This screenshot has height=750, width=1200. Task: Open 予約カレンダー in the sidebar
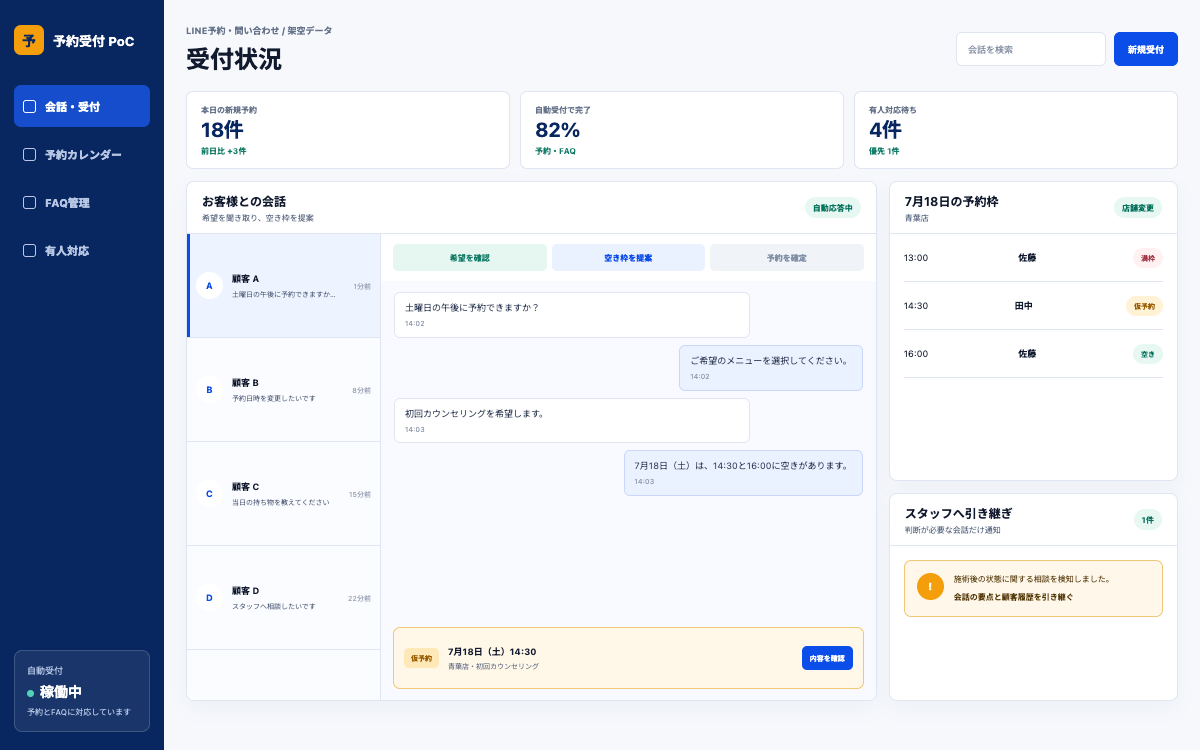(x=82, y=154)
